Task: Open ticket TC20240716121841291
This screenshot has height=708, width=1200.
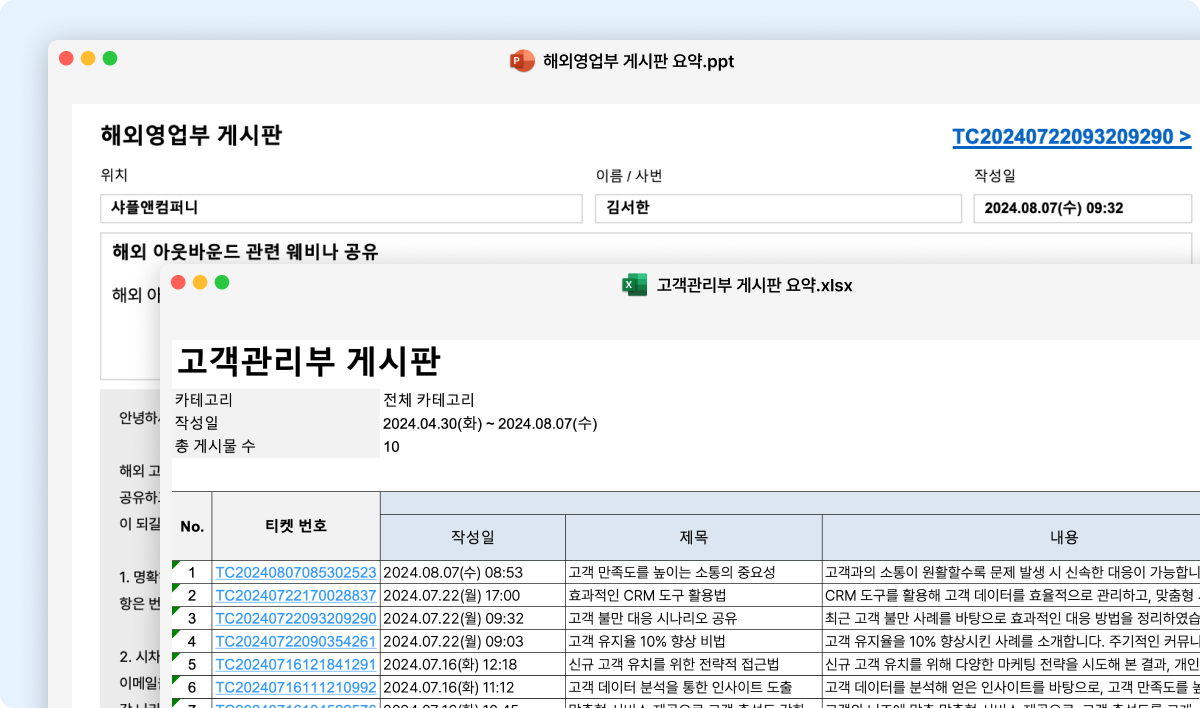Action: pos(296,664)
